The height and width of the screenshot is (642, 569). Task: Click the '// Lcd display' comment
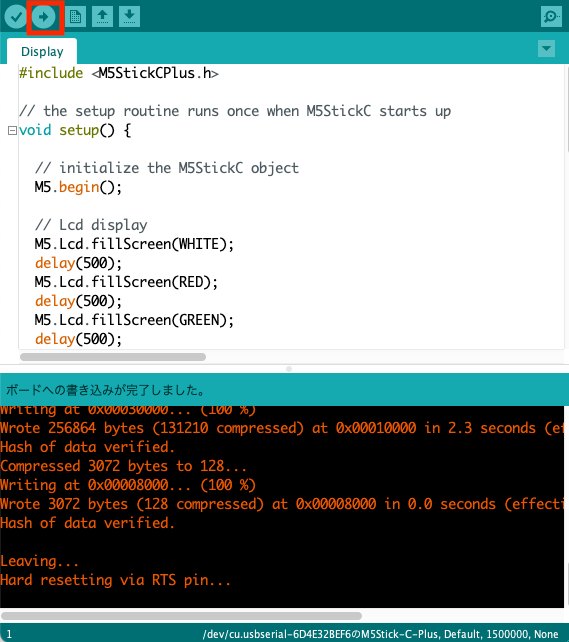[x=91, y=225]
